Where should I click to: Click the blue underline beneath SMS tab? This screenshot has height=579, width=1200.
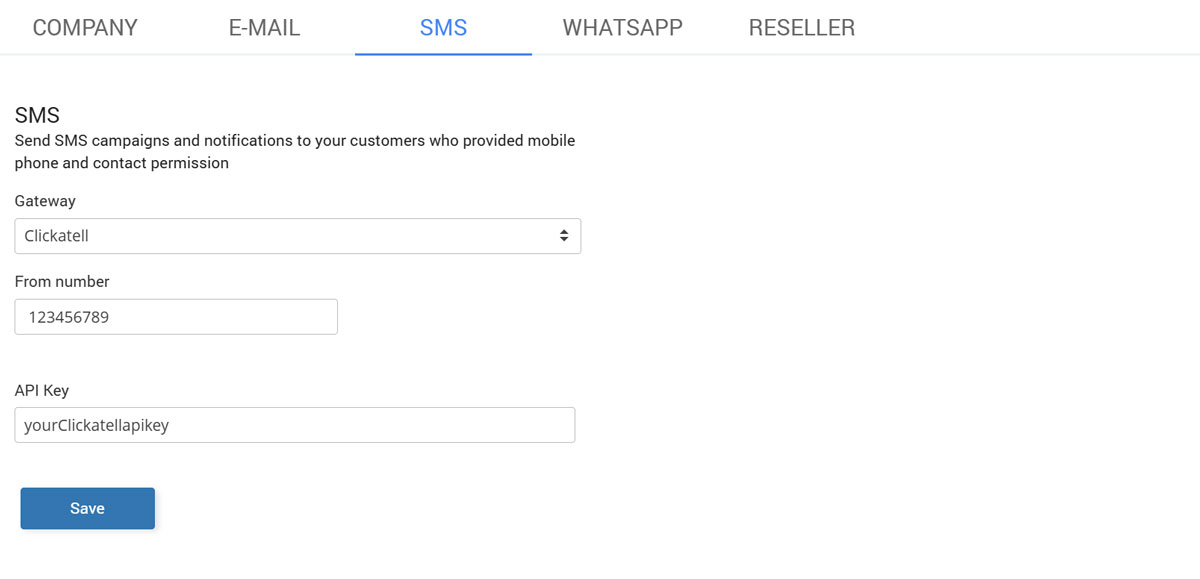point(443,53)
